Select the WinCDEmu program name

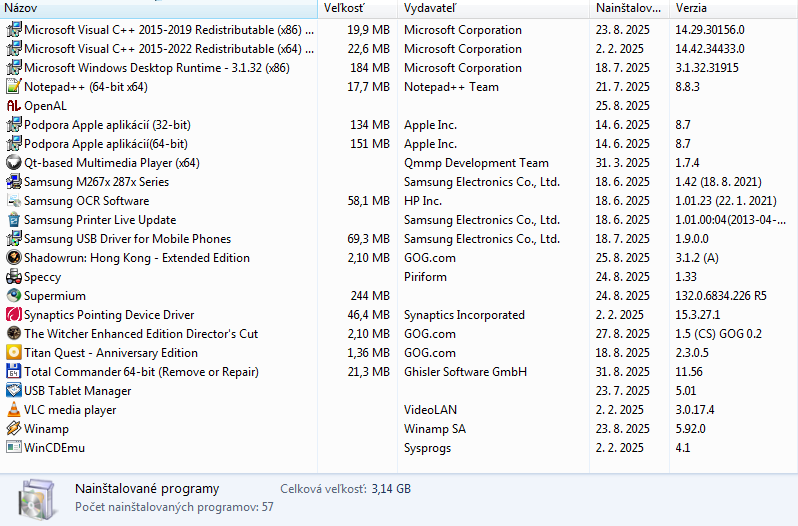tap(54, 448)
